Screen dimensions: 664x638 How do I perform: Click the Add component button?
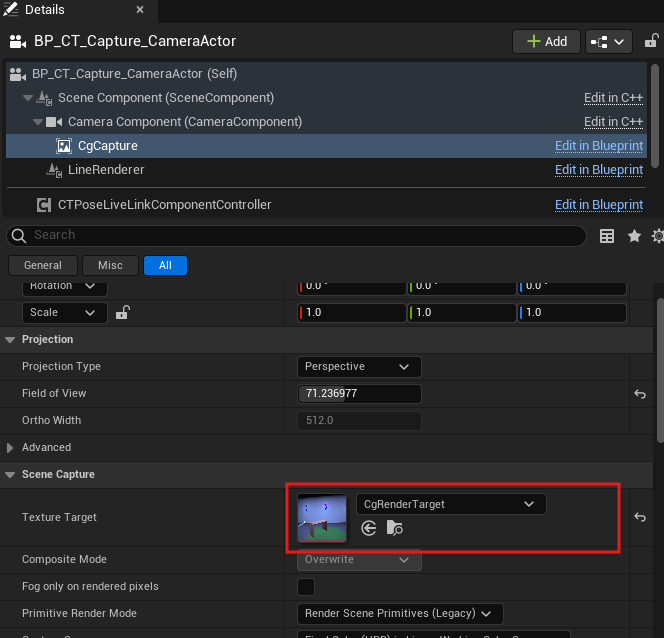(x=545, y=41)
